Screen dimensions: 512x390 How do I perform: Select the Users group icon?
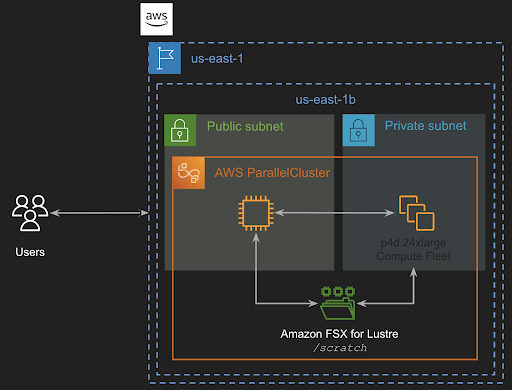[x=30, y=213]
